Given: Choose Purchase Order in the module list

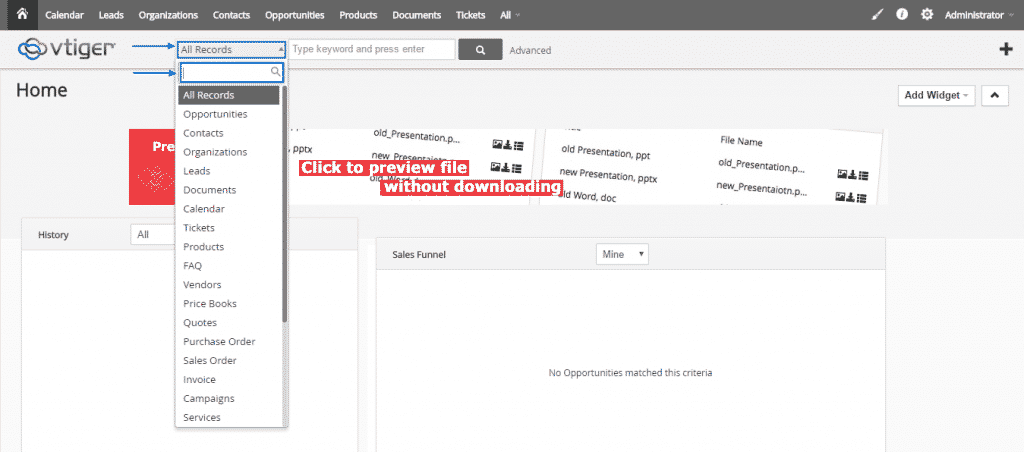Looking at the screenshot, I should (x=219, y=342).
